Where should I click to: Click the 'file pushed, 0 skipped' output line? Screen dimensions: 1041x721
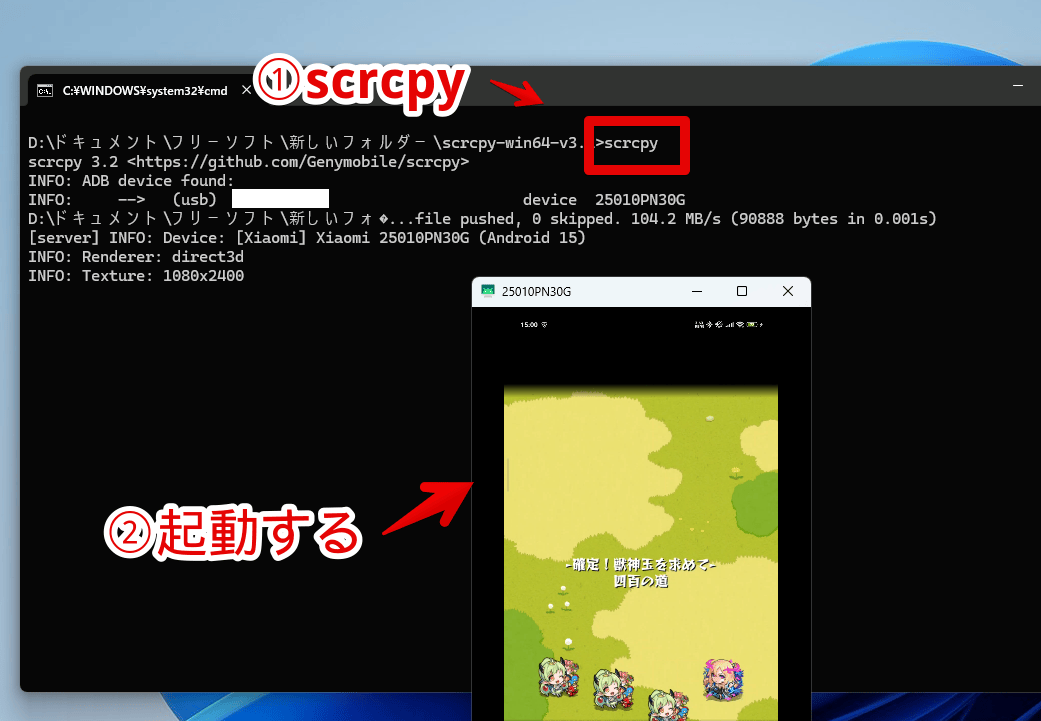pos(482,219)
